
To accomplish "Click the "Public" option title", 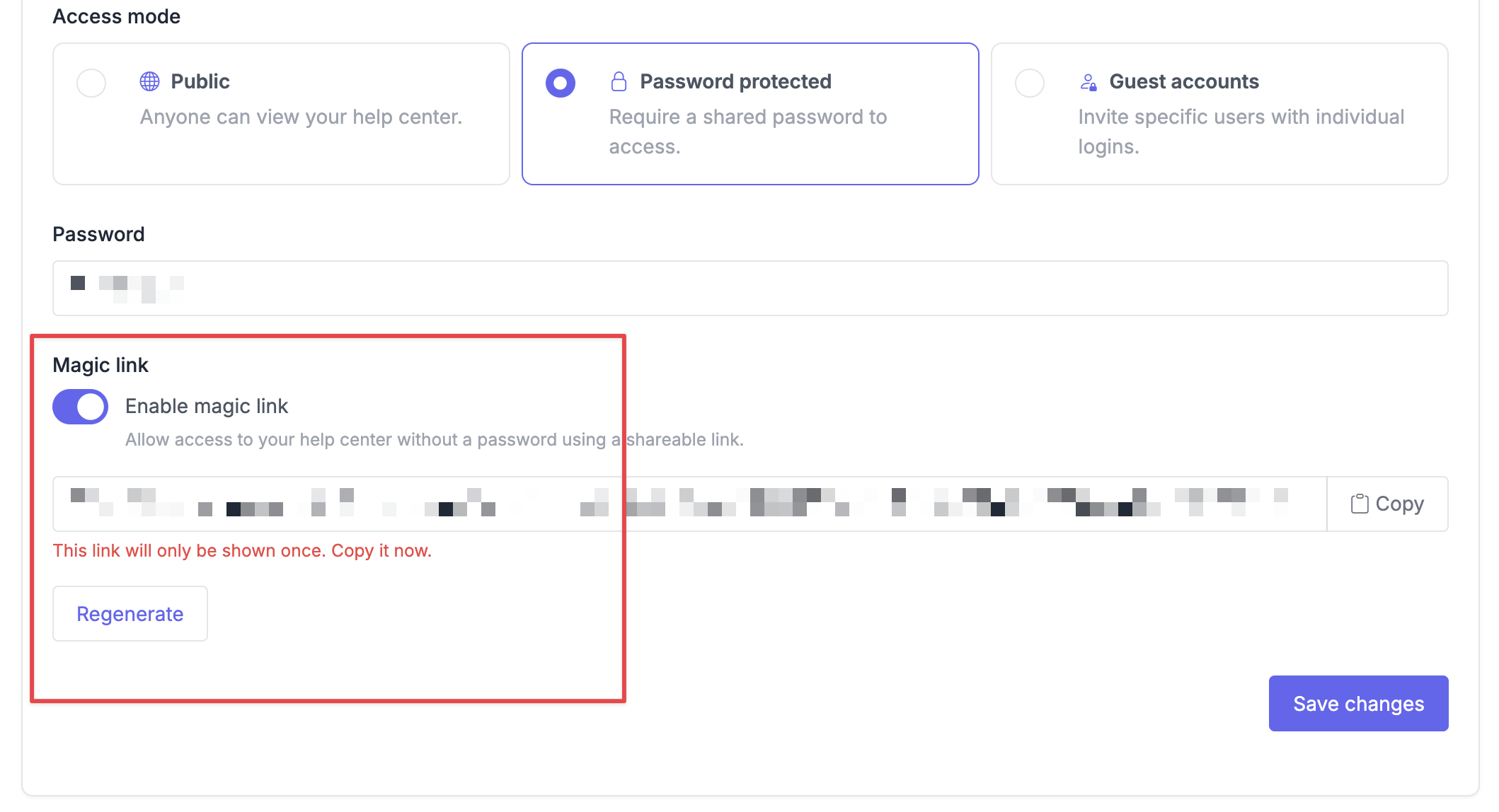I will [200, 81].
